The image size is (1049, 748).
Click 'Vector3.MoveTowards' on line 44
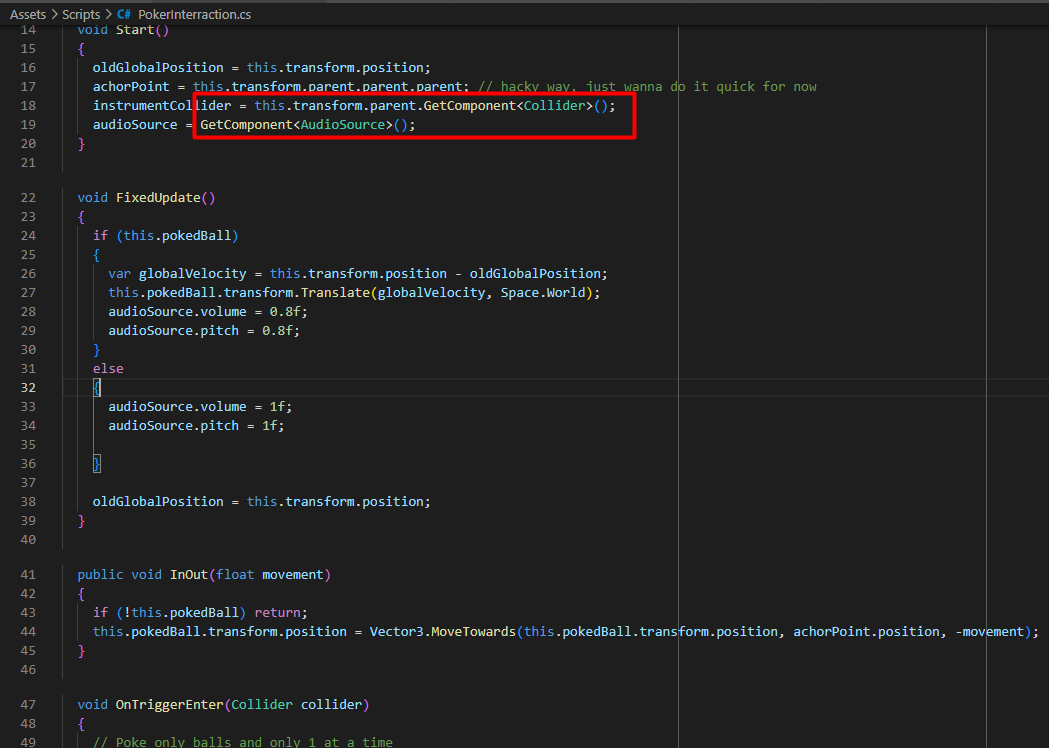[443, 632]
